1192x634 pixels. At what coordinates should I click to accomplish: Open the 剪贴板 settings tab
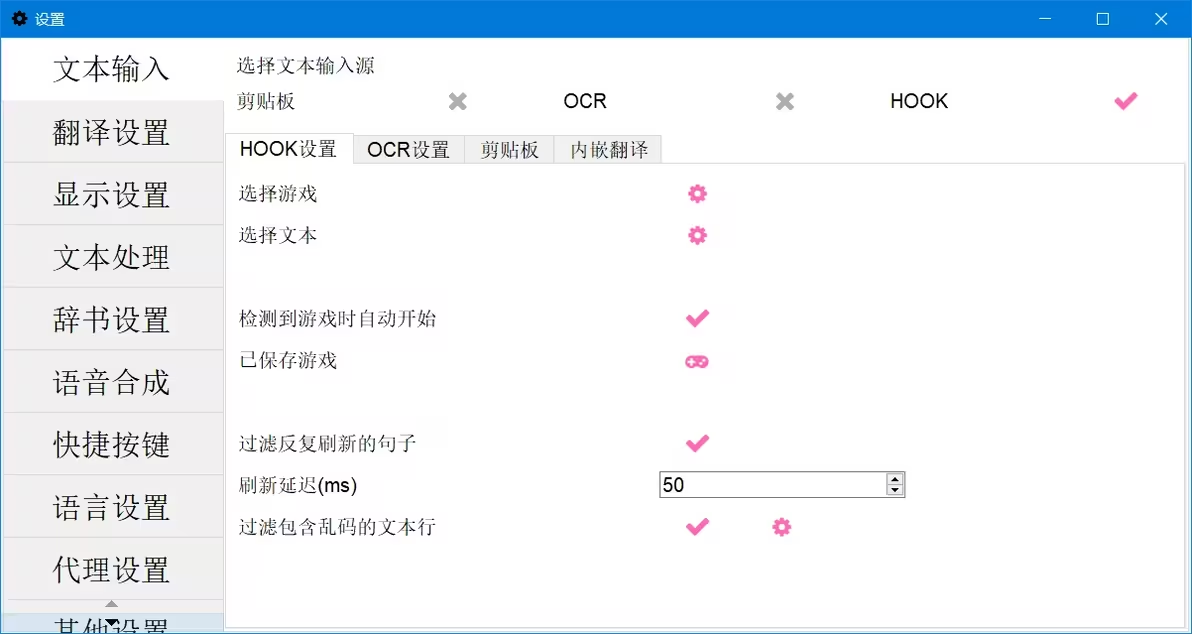point(509,150)
